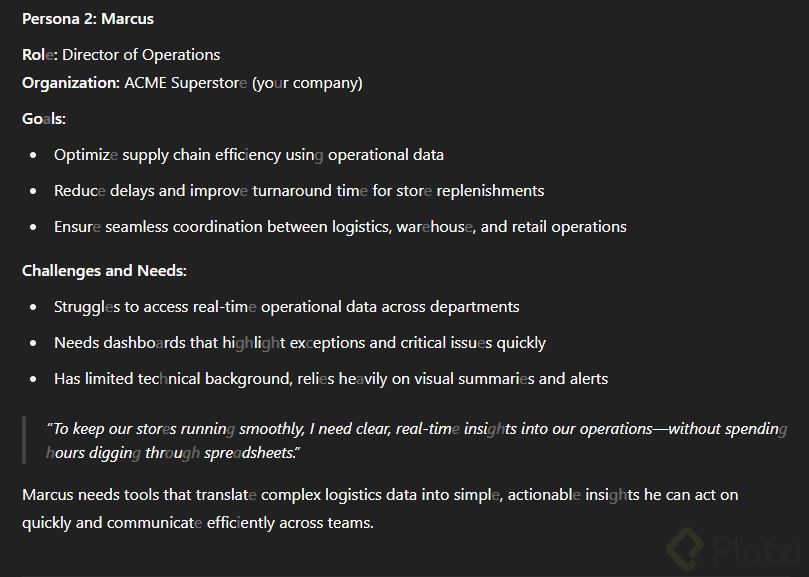Click the Platzi logo icon watermark
This screenshot has width=809, height=577.
coord(688,547)
